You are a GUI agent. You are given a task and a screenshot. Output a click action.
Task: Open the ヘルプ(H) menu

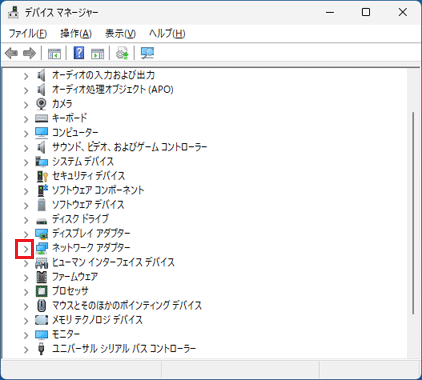coord(167,33)
